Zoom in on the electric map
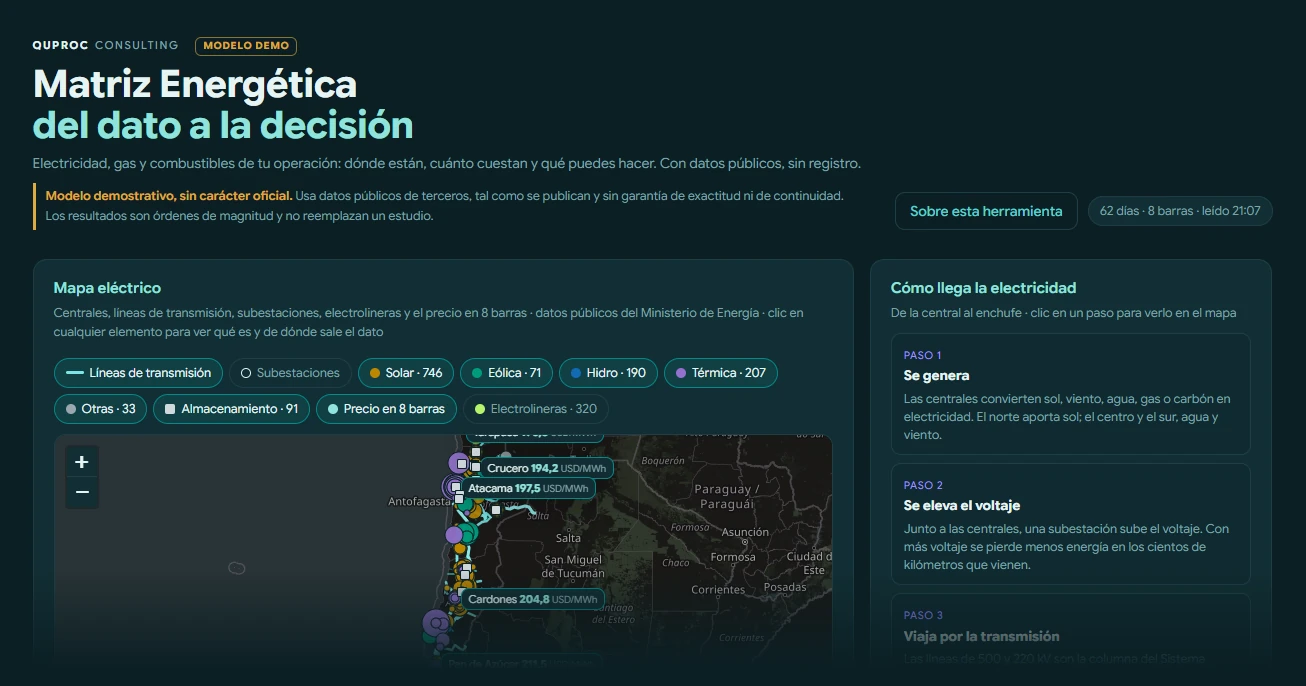 click(x=82, y=462)
